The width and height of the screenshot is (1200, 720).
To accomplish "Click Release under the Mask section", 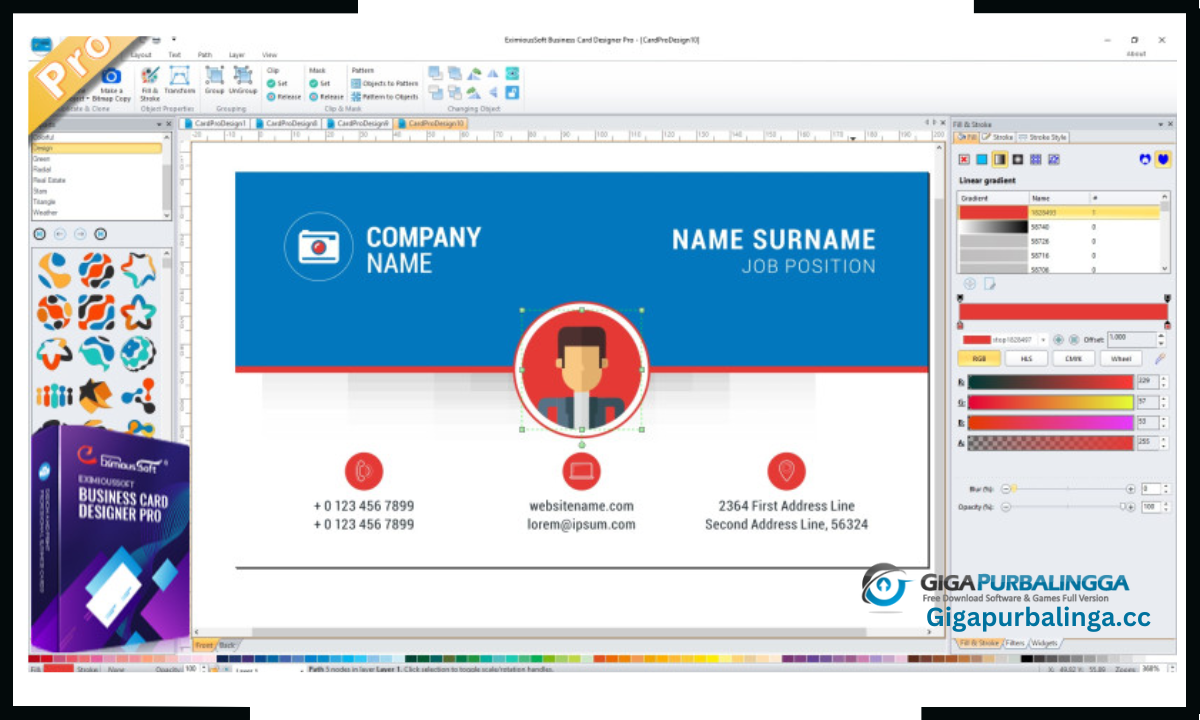I will (x=326, y=97).
